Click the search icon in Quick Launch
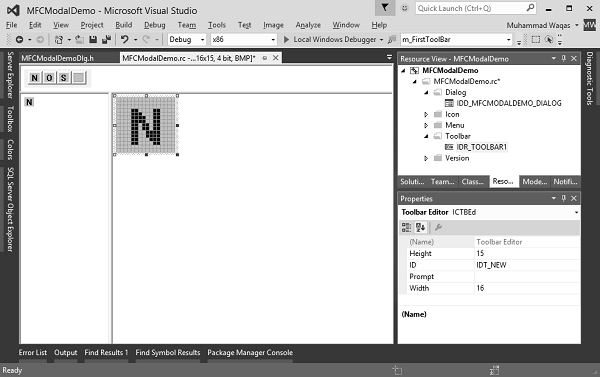The image size is (600, 377). (530, 8)
